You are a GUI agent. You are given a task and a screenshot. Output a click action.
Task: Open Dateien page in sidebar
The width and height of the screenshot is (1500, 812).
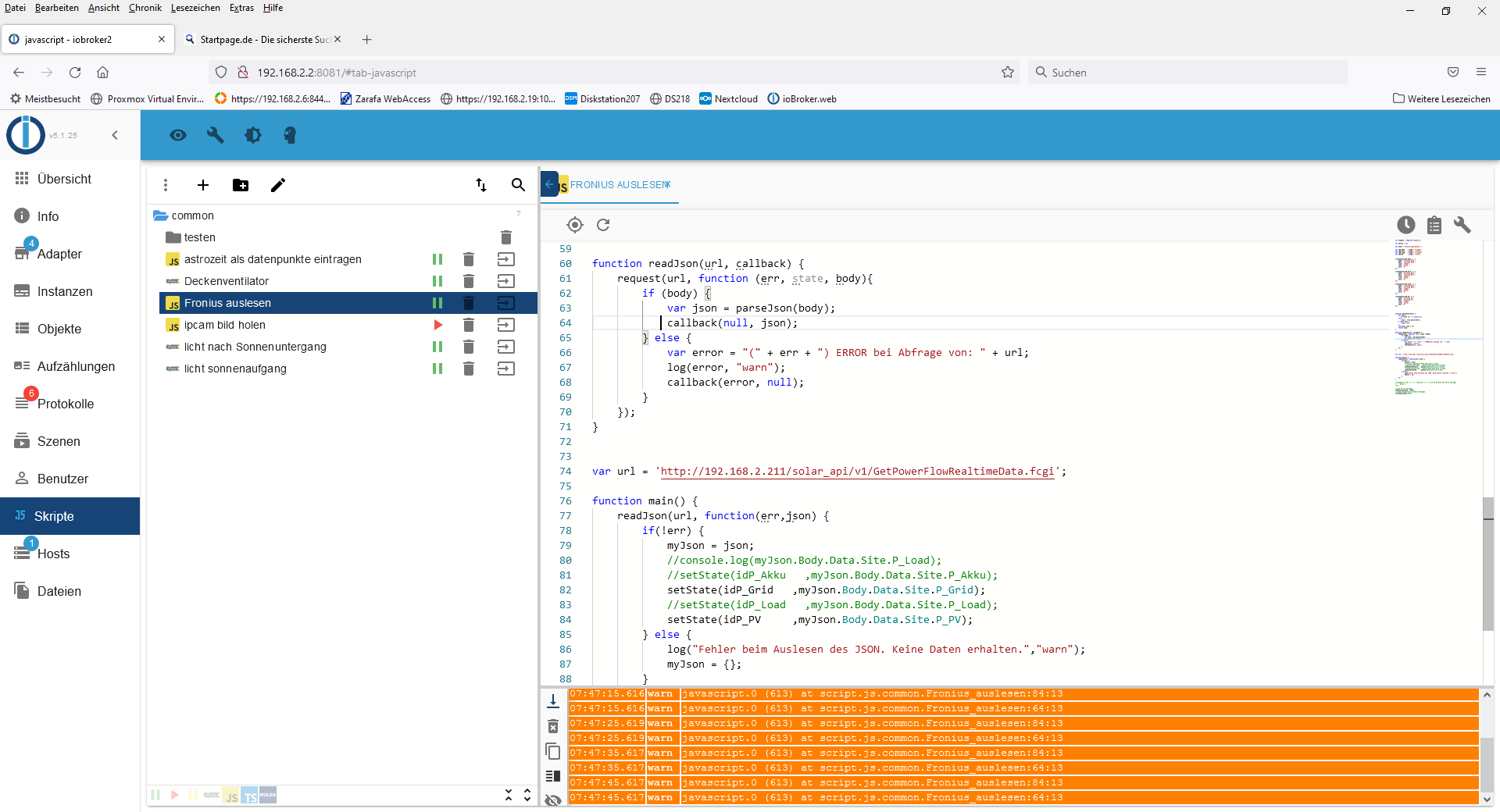(x=70, y=591)
